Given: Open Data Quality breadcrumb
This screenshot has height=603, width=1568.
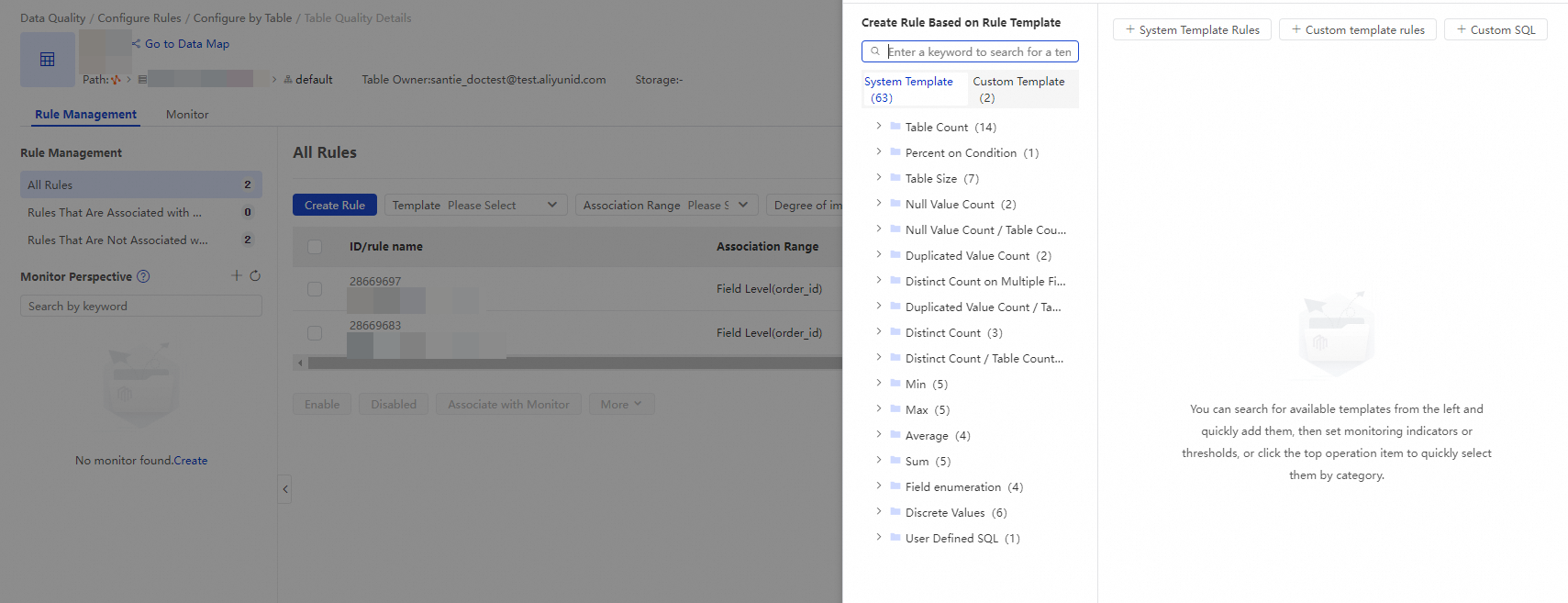Looking at the screenshot, I should [x=53, y=17].
